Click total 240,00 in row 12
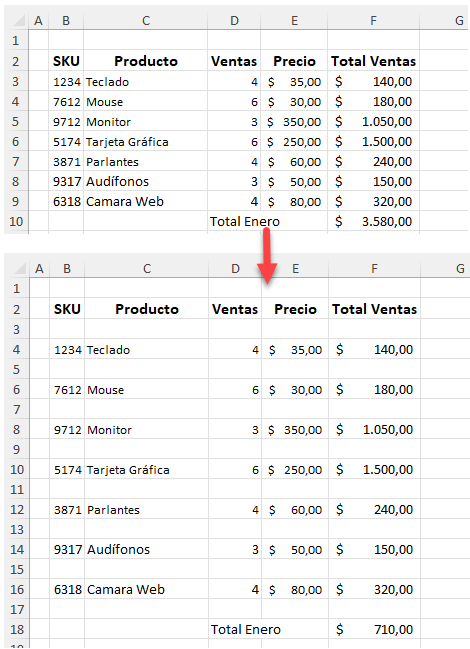 (374, 510)
